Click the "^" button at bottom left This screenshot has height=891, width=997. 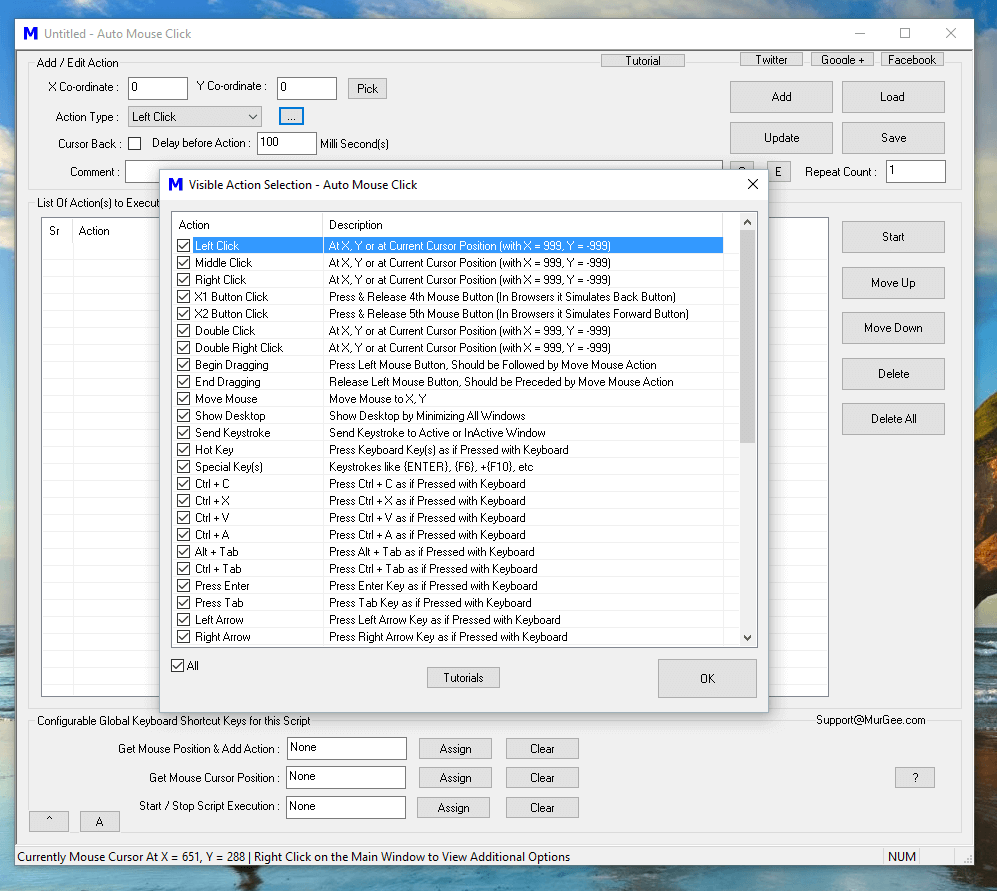click(48, 820)
